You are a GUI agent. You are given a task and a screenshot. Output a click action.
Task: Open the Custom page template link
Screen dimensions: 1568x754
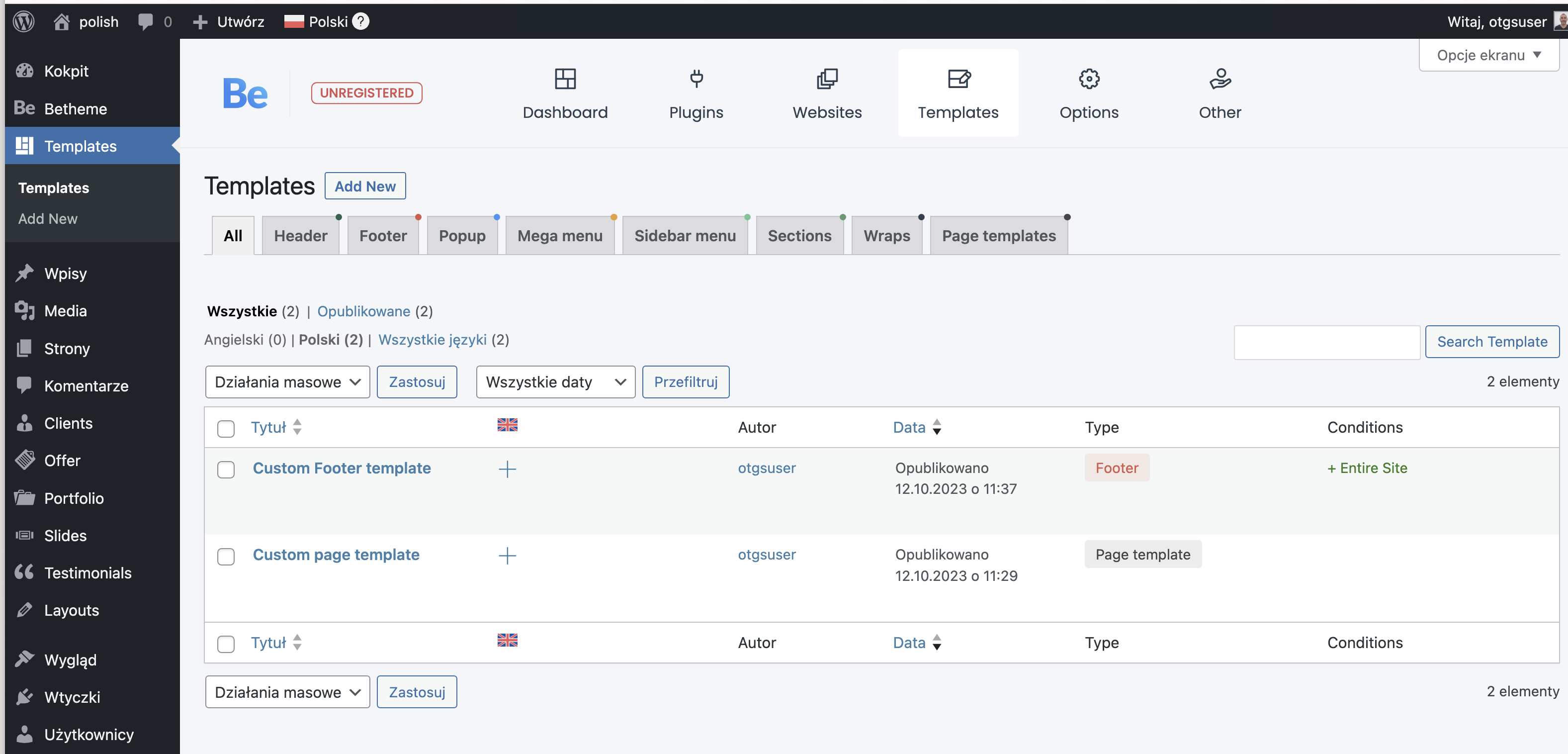[336, 554]
